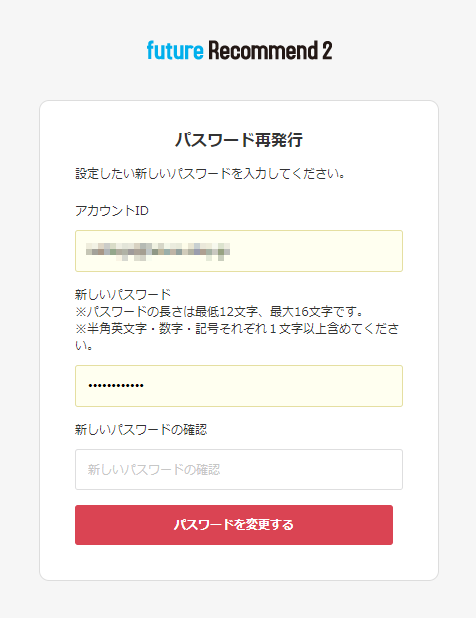Click the 新しいパスワード label above the notes
This screenshot has width=476, height=618.
click(x=123, y=294)
